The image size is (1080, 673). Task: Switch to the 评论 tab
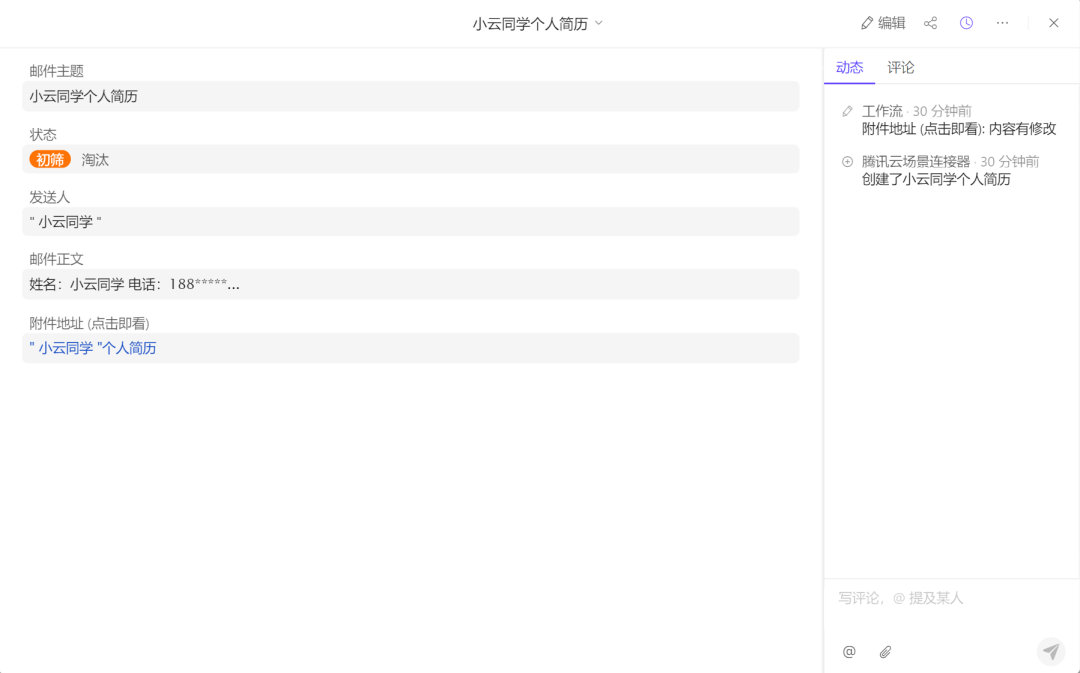(x=901, y=68)
